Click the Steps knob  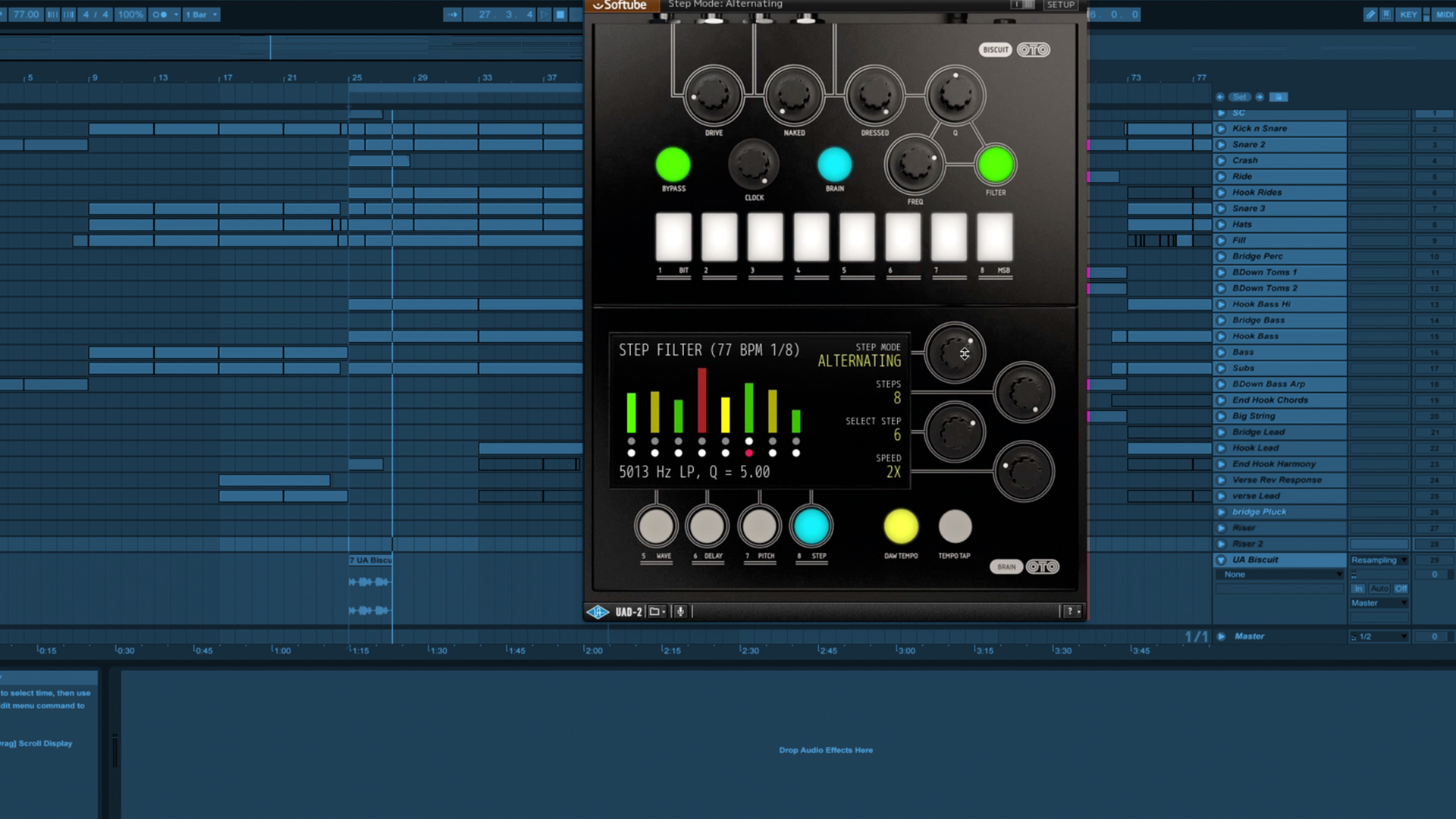pos(1024,392)
